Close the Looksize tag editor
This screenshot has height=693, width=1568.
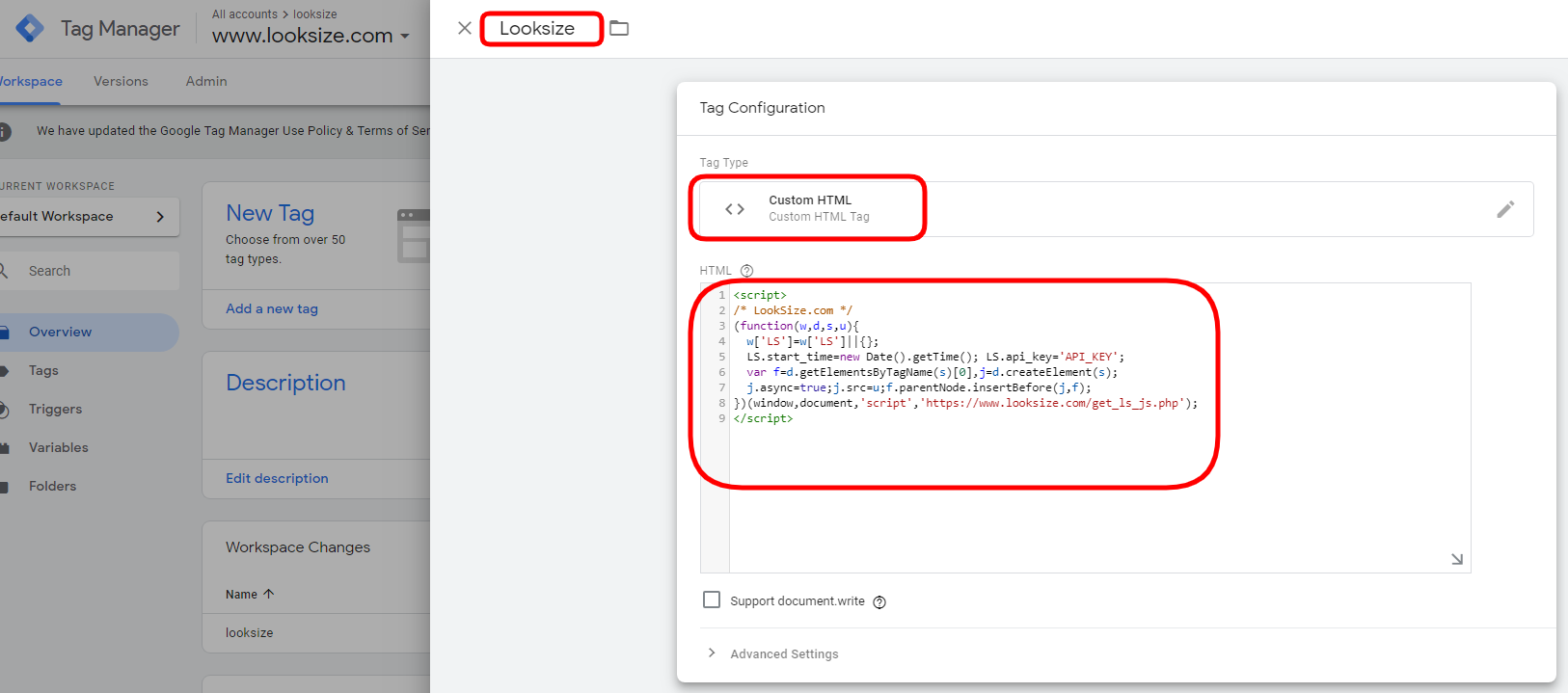pos(465,28)
